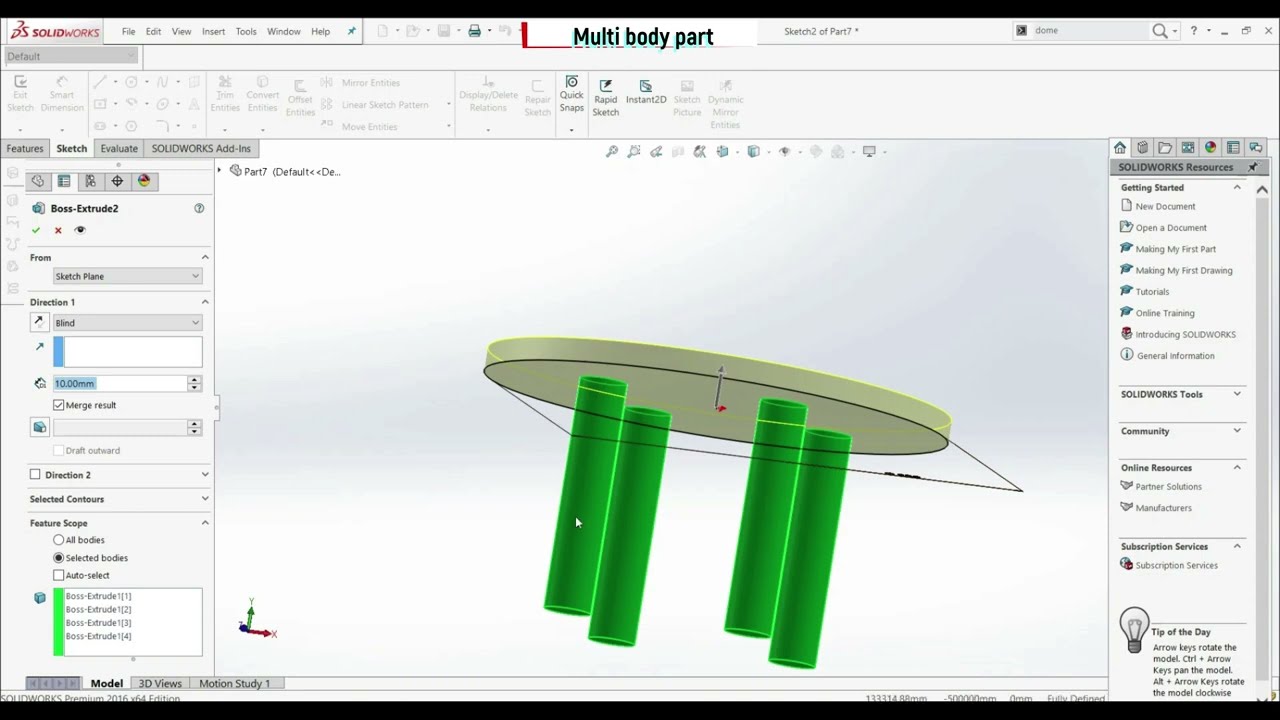Switch to the Evaluate tab
Image resolution: width=1280 pixels, height=720 pixels.
(x=119, y=148)
